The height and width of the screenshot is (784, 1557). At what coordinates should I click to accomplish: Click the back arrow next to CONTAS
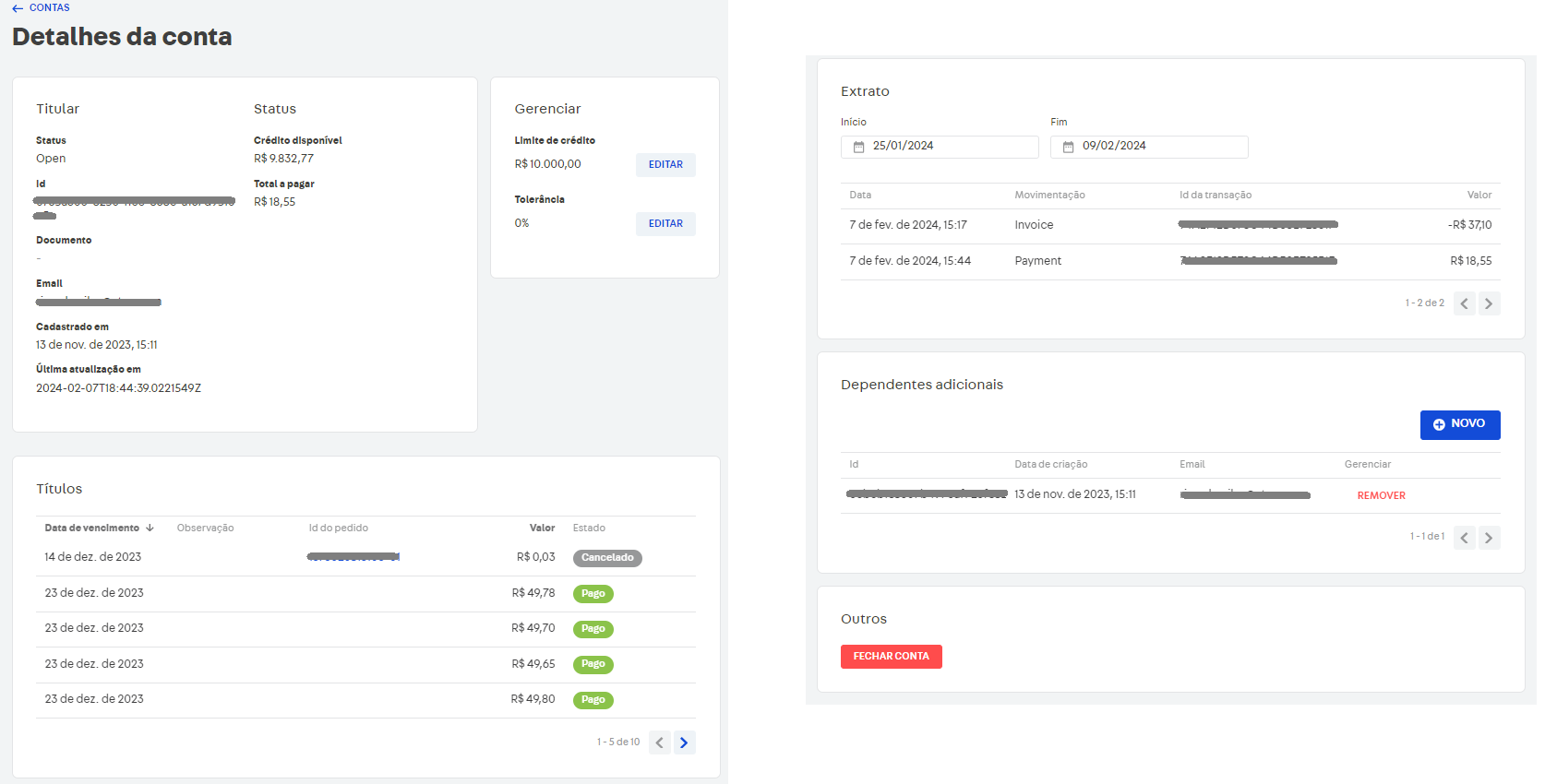tap(18, 8)
